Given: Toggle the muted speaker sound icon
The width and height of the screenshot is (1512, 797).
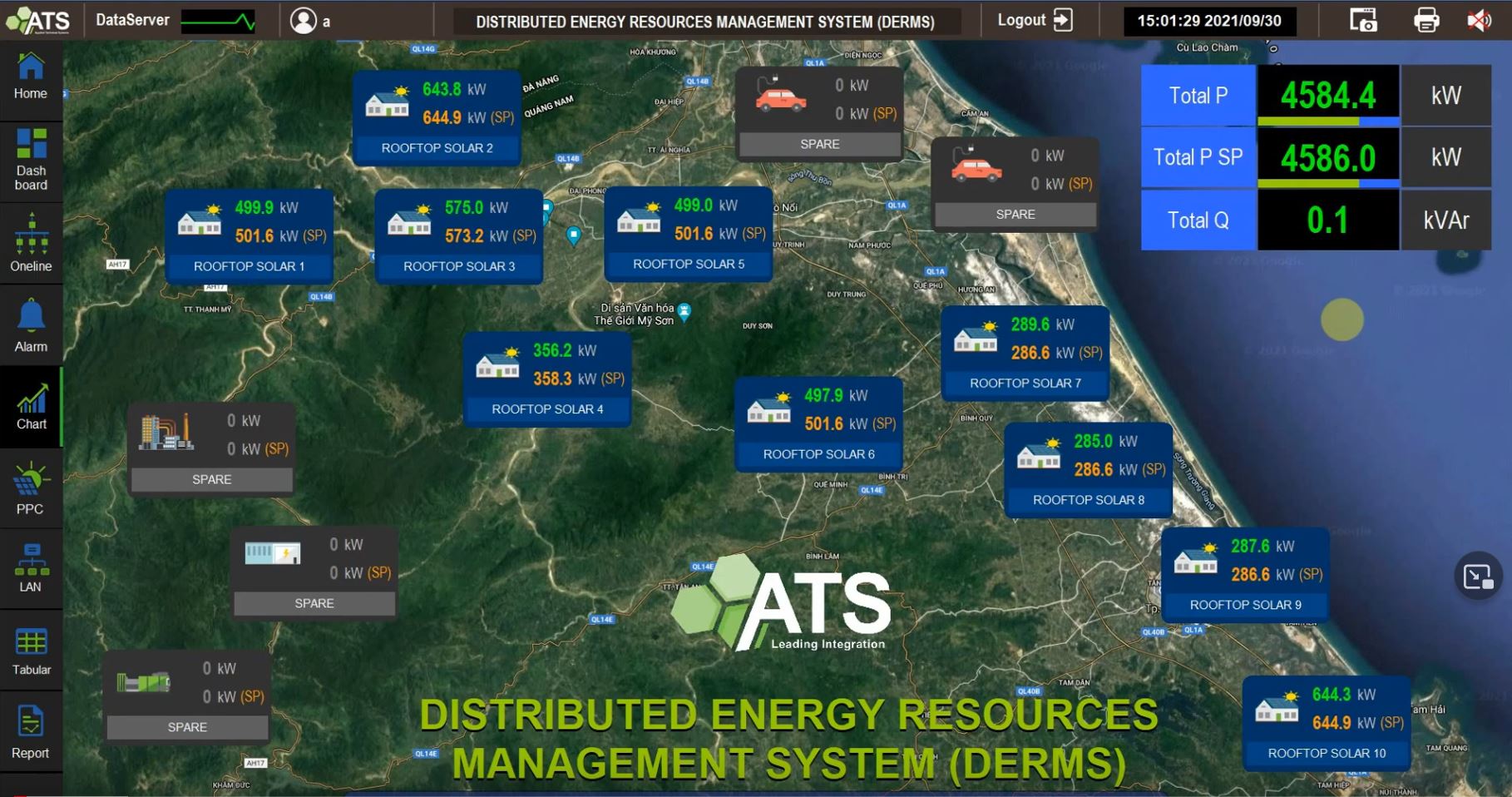Looking at the screenshot, I should [1479, 20].
